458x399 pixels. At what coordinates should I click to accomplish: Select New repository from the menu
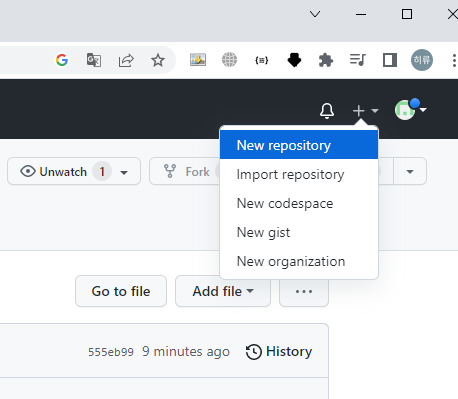click(299, 145)
